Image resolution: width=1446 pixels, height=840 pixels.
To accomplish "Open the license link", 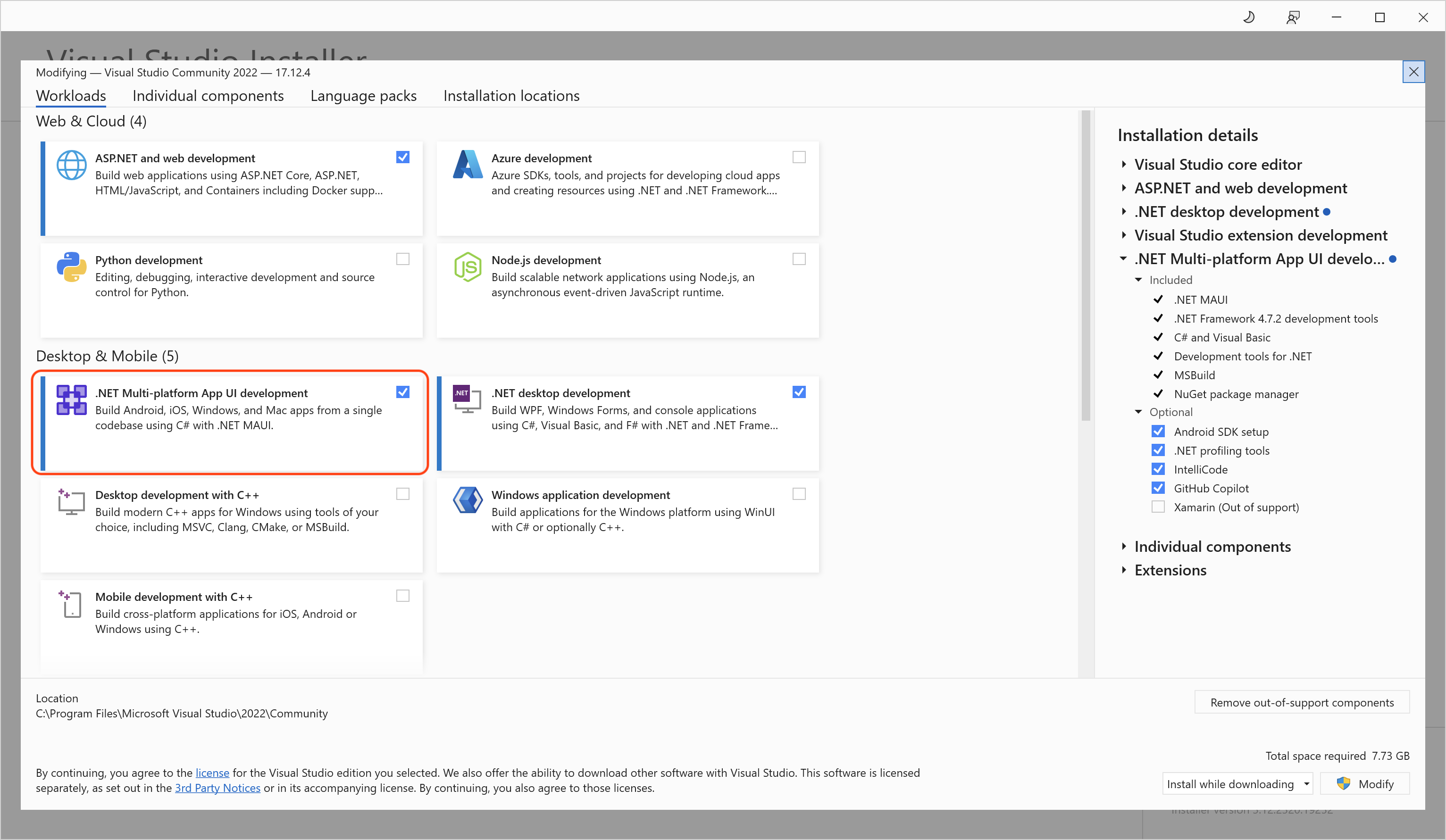I will click(x=212, y=773).
